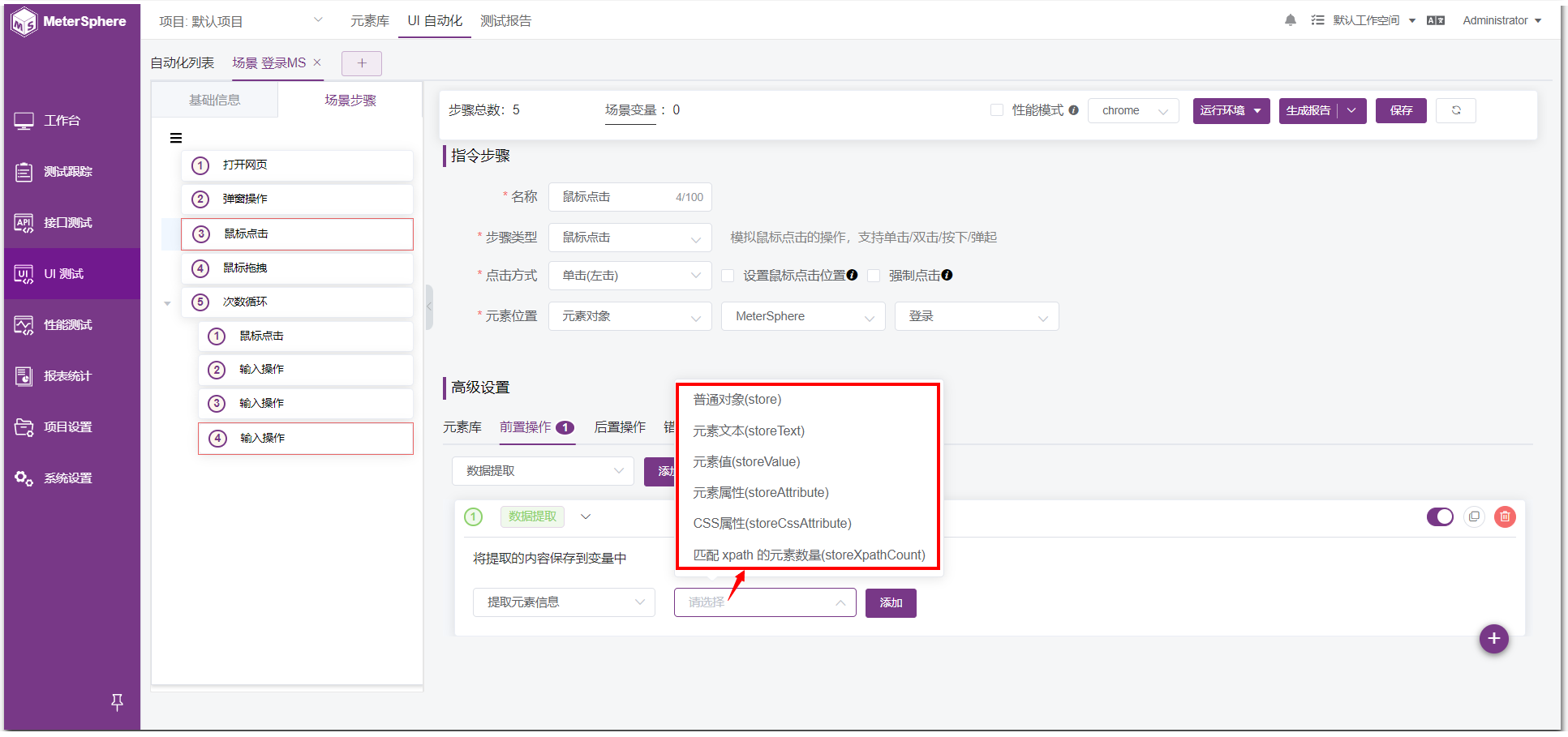Image resolution: width=1568 pixels, height=737 pixels.
Task: Choose 元素文本(storeText) from the list
Action: [x=749, y=431]
